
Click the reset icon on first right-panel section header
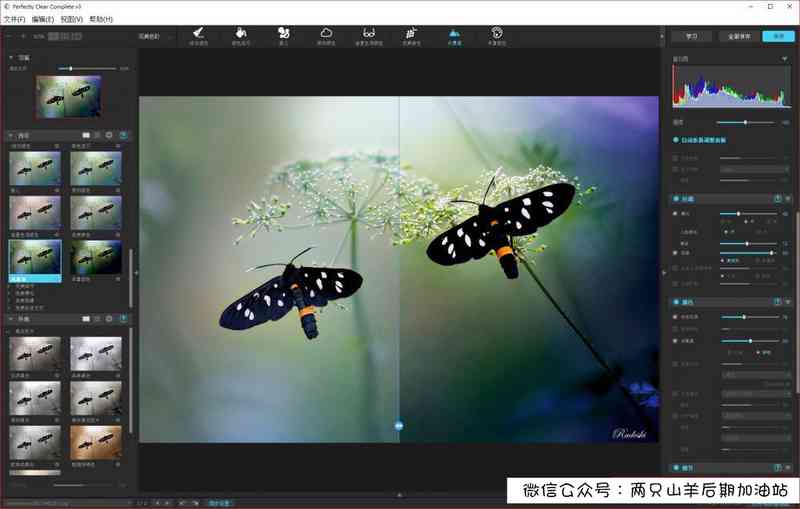click(x=778, y=199)
